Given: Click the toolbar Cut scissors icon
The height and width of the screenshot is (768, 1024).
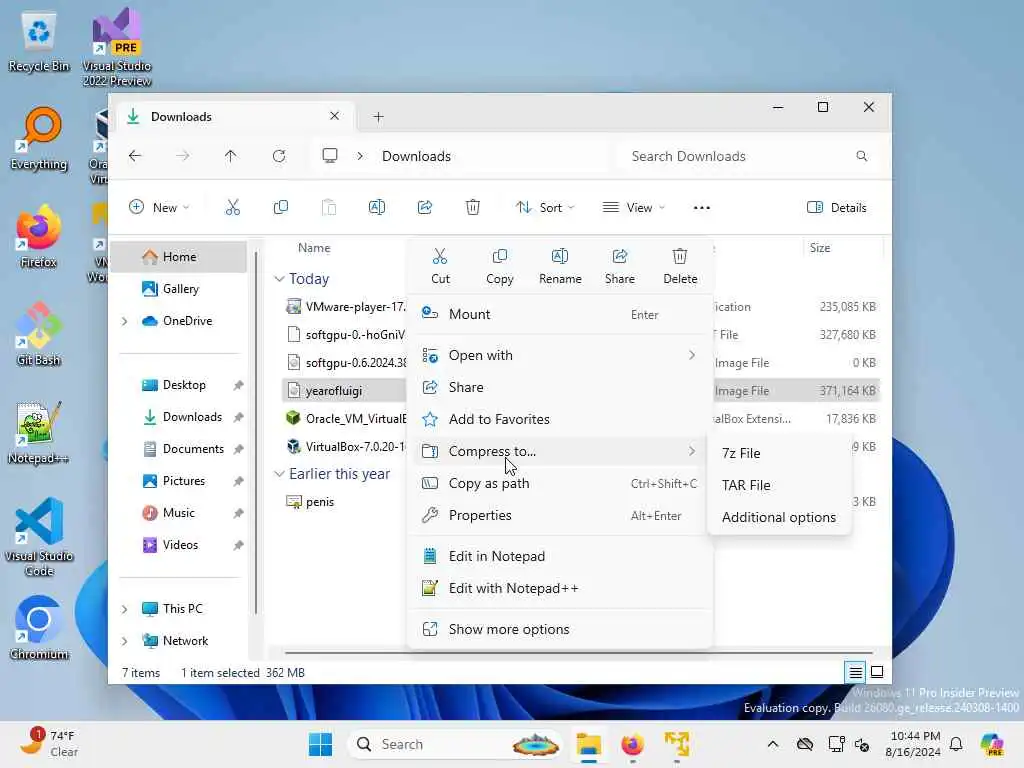Looking at the screenshot, I should point(232,208).
